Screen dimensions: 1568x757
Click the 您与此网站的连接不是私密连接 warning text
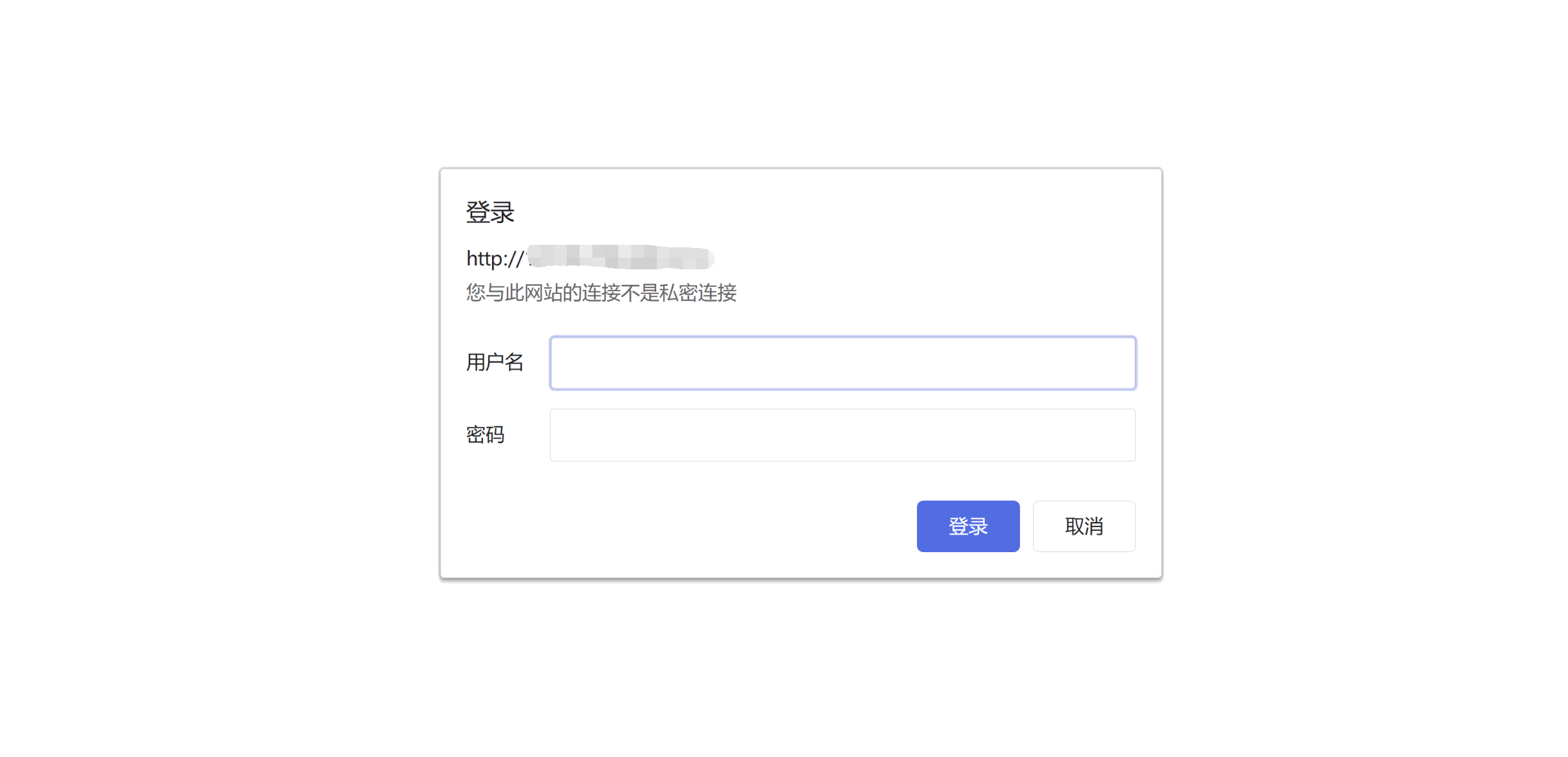click(601, 292)
